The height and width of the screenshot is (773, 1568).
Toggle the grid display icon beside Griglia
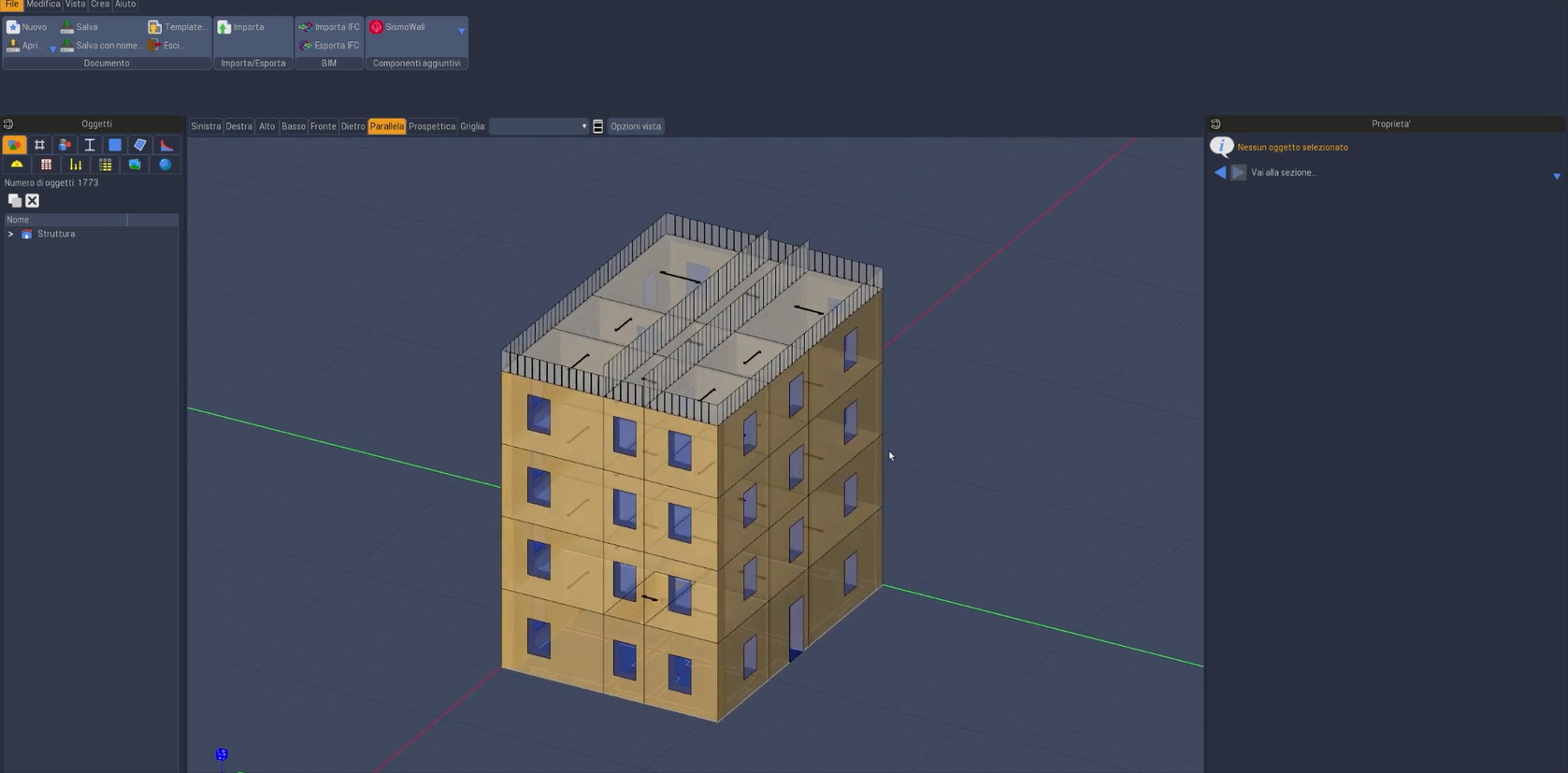(x=598, y=126)
